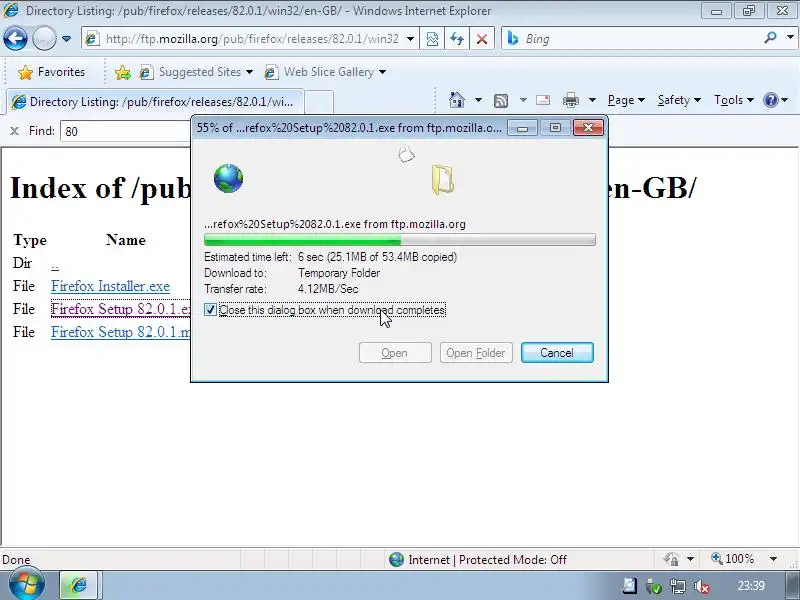Click the Firefox Setup 82.0.1.exe link
800x600 pixels.
pyautogui.click(x=120, y=309)
